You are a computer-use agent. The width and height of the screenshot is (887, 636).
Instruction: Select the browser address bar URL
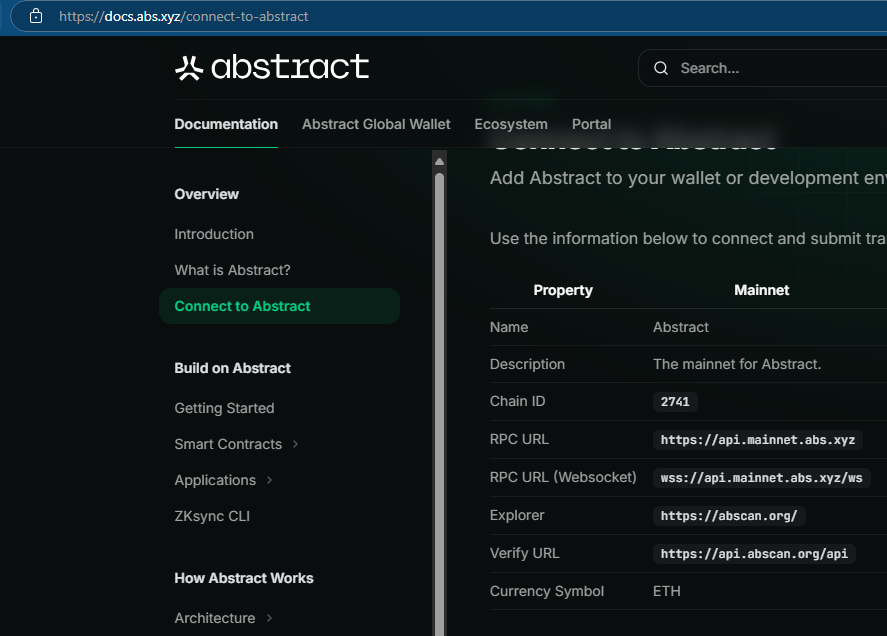tap(183, 16)
